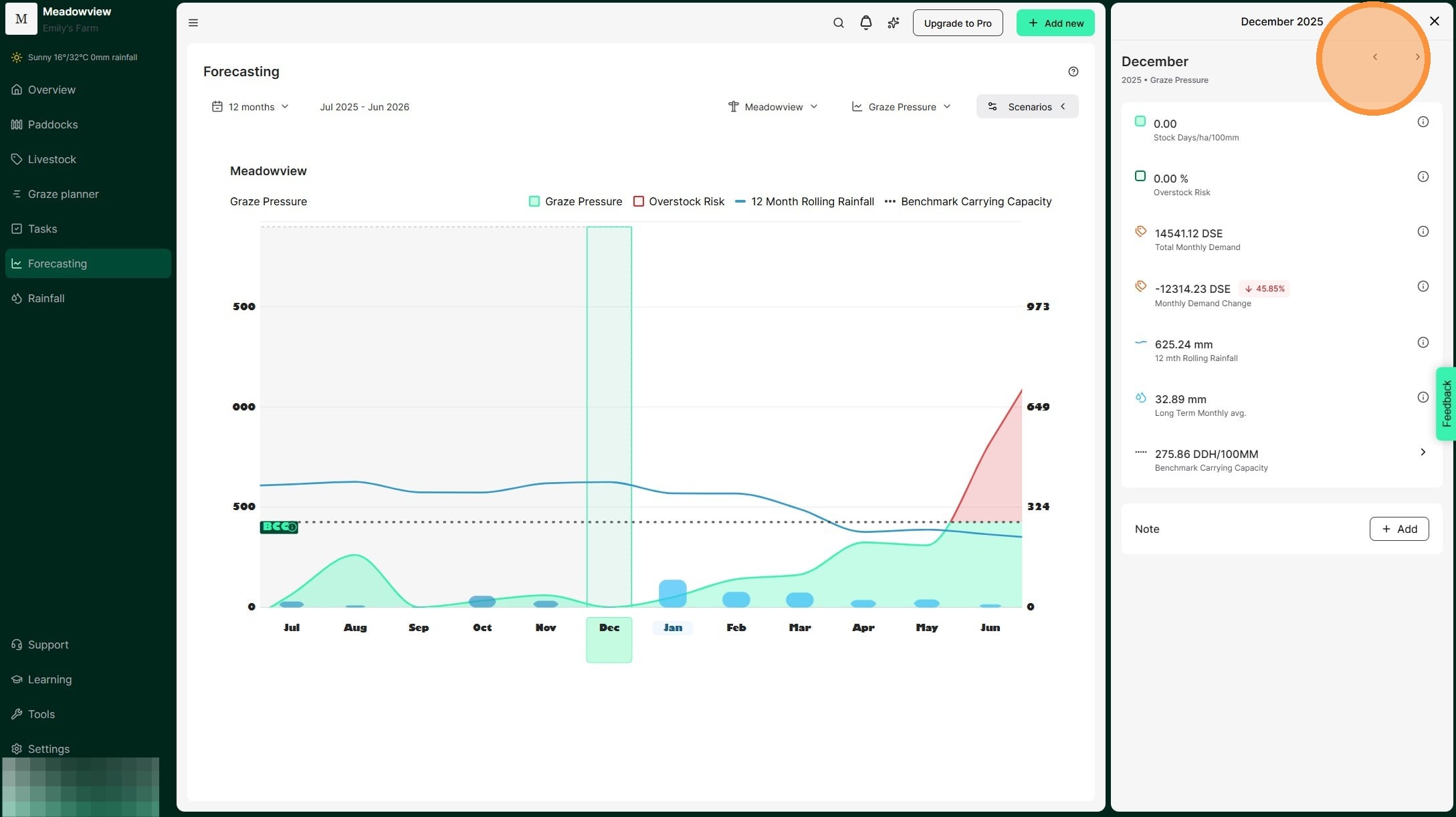
Task: Toggle the hamburger sidebar menu
Action: [193, 23]
